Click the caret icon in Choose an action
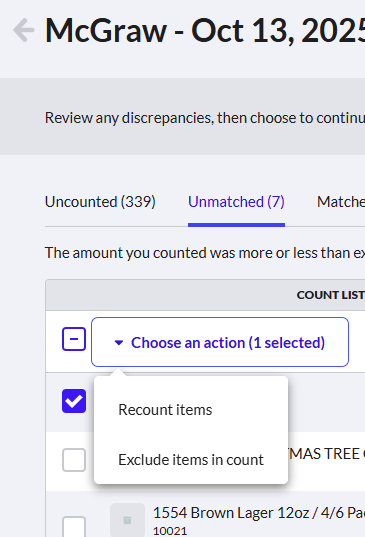Screen dimensions: 365x537 pyautogui.click(x=119, y=342)
